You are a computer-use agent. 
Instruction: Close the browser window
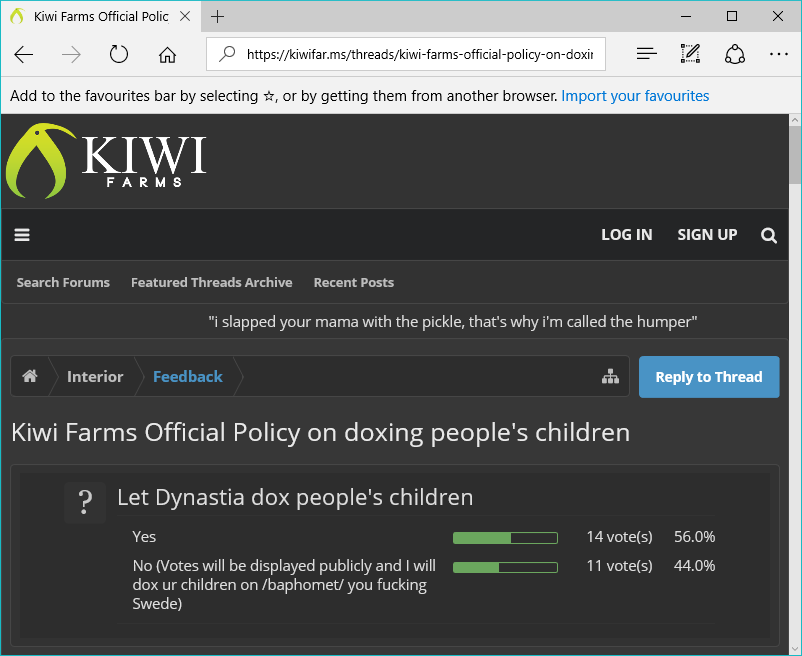point(777,16)
